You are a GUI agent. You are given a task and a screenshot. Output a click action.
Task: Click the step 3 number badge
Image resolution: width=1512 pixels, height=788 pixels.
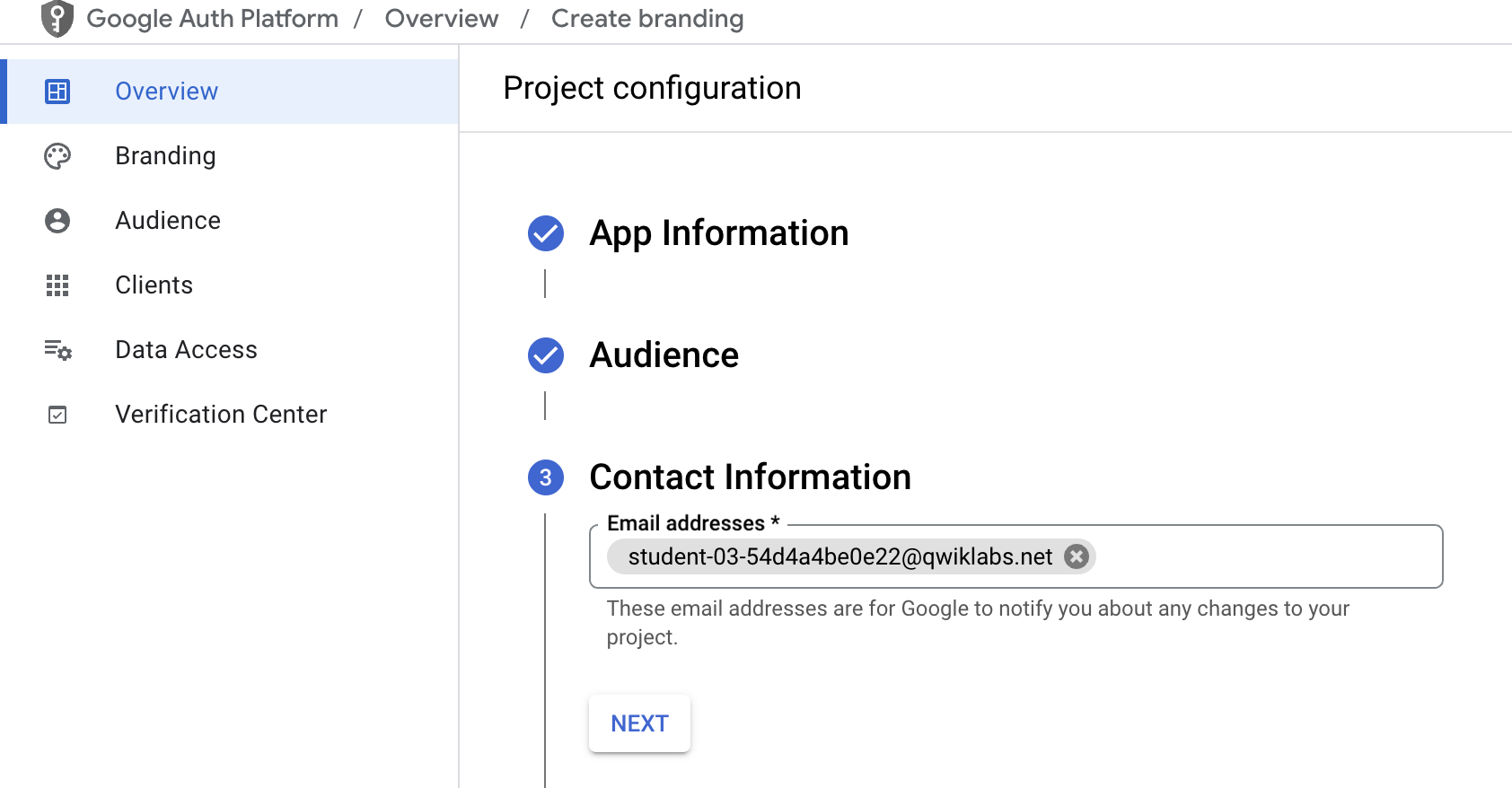coord(546,477)
